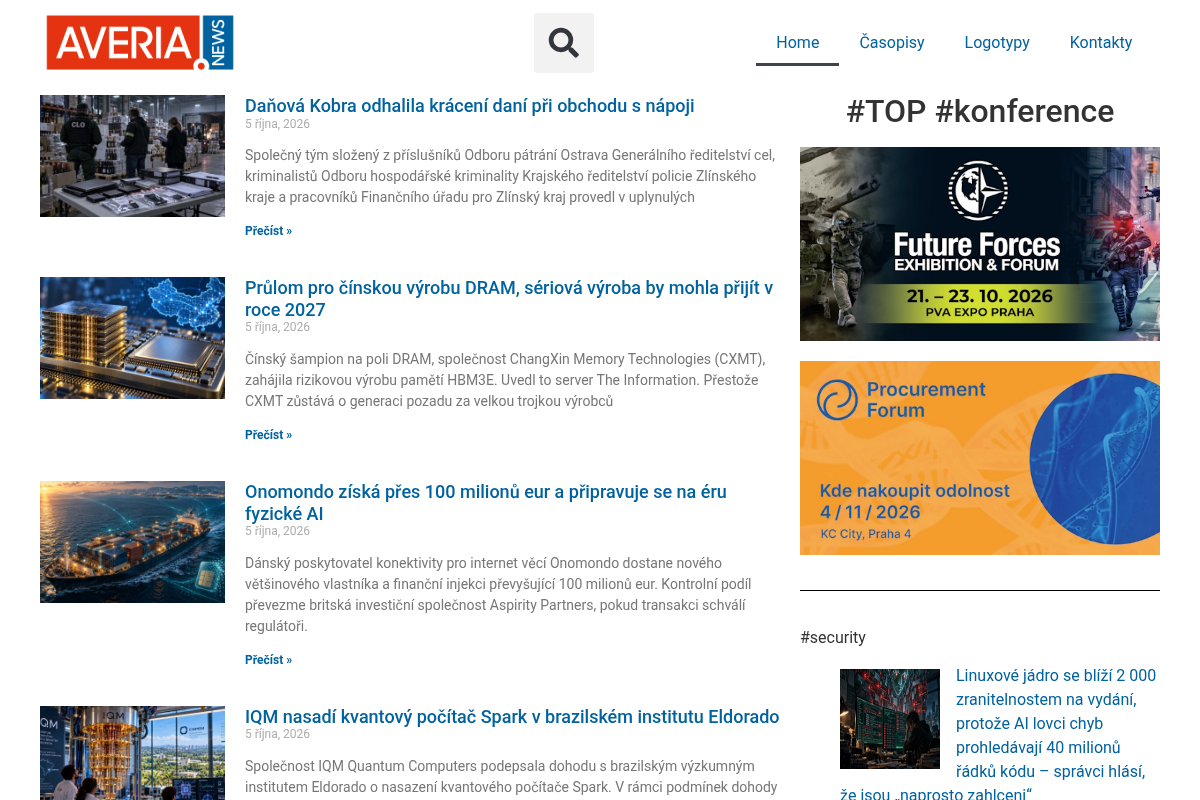
Task: Click the date under Onomondo headline
Action: (x=277, y=531)
